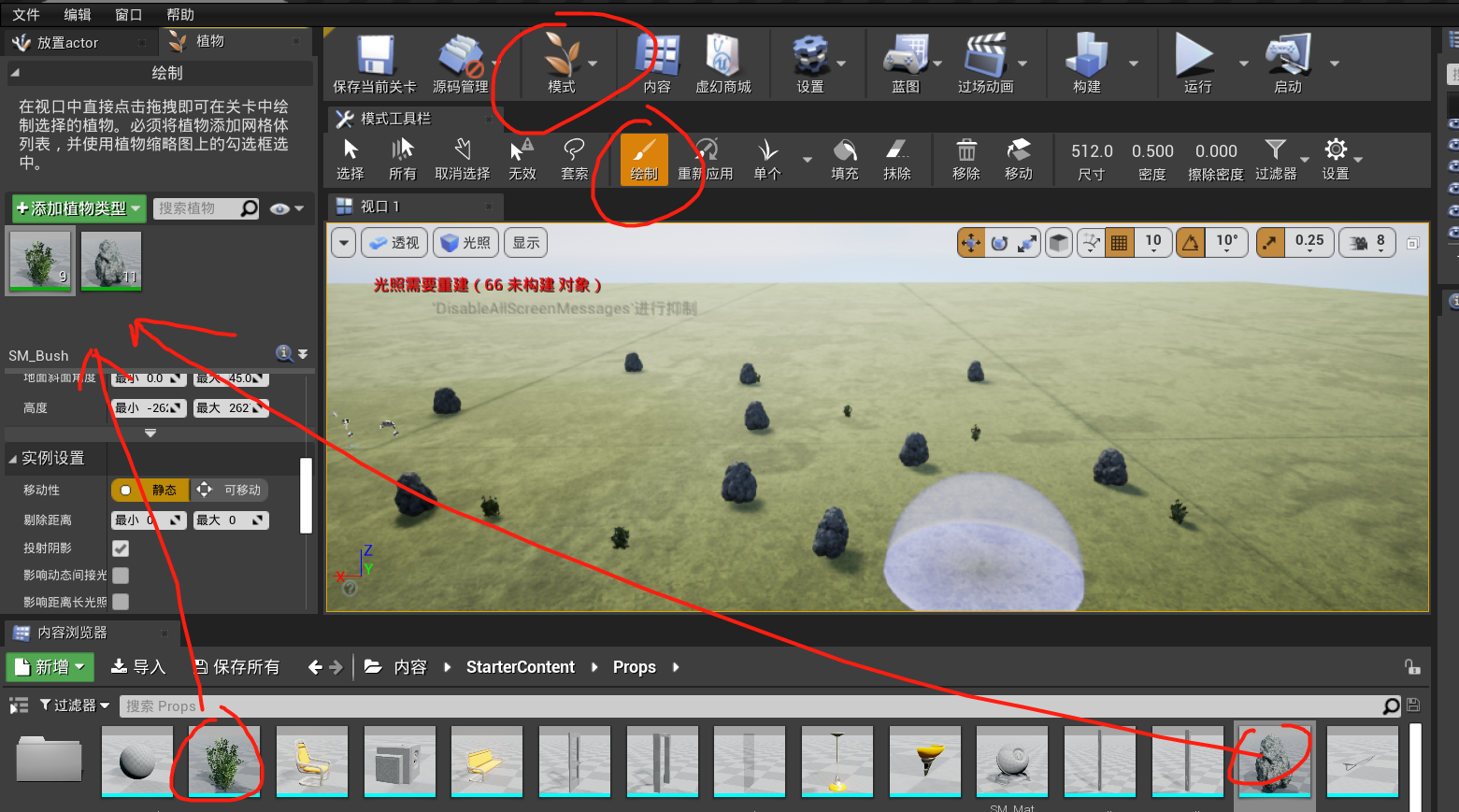Open 过场动画 cinematics

pos(985,64)
